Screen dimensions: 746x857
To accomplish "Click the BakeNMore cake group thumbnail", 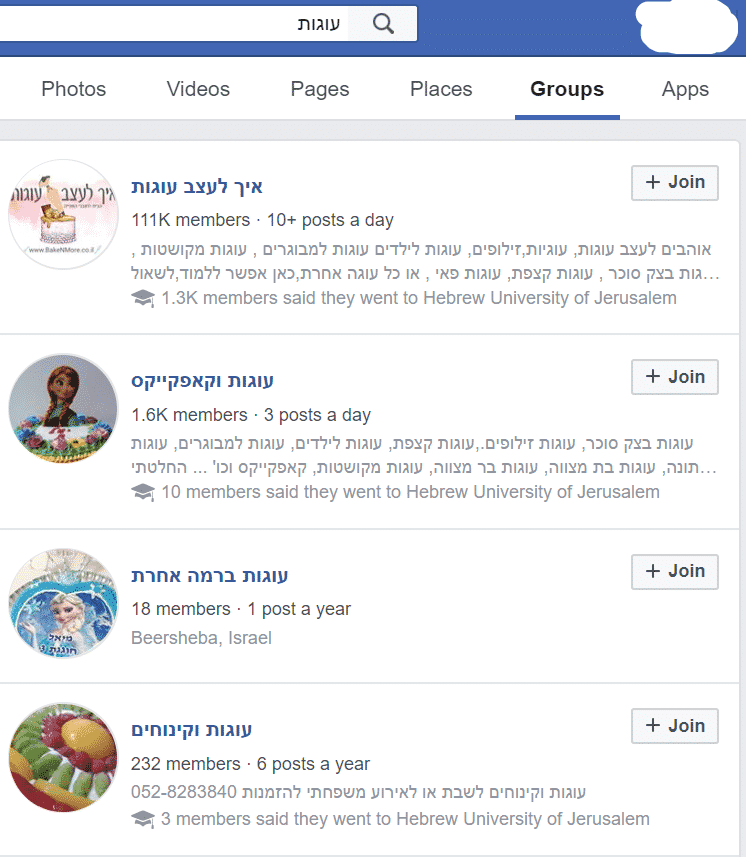I will tap(63, 214).
